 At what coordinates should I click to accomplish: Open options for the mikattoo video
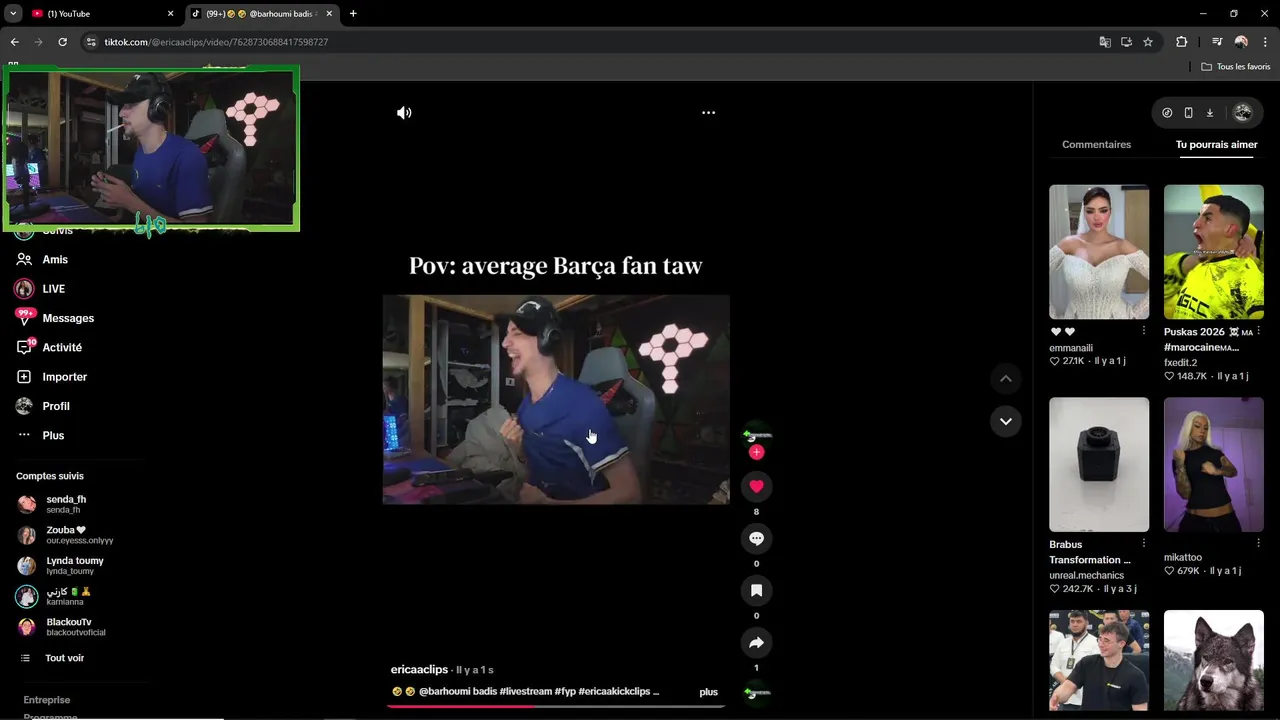(1258, 543)
